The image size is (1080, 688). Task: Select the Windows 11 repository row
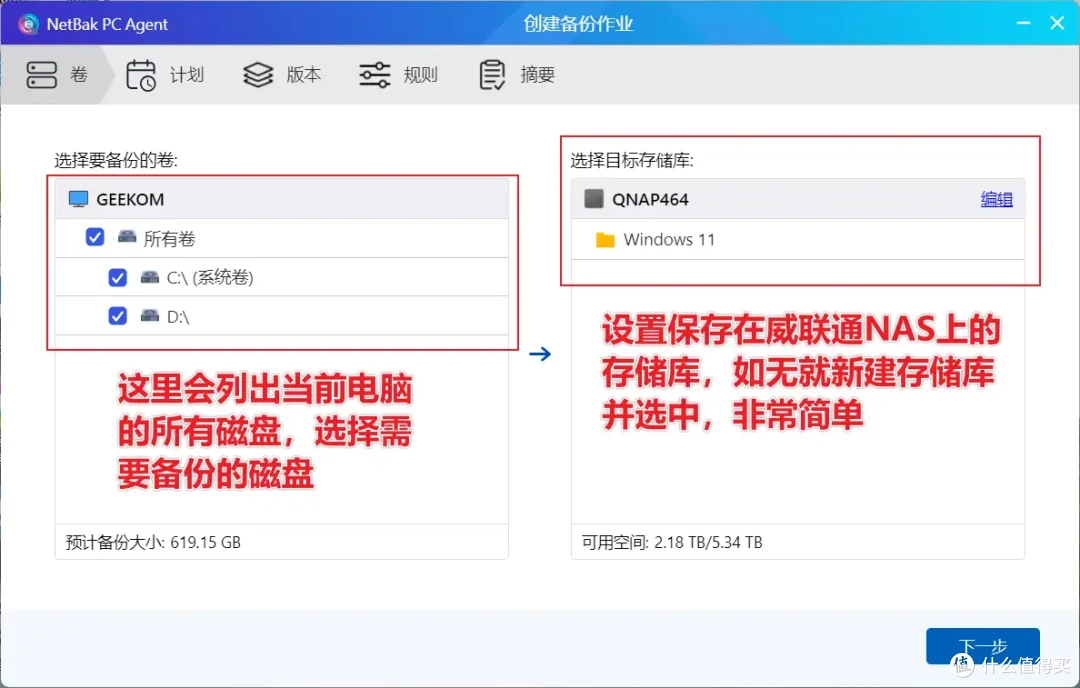(798, 240)
